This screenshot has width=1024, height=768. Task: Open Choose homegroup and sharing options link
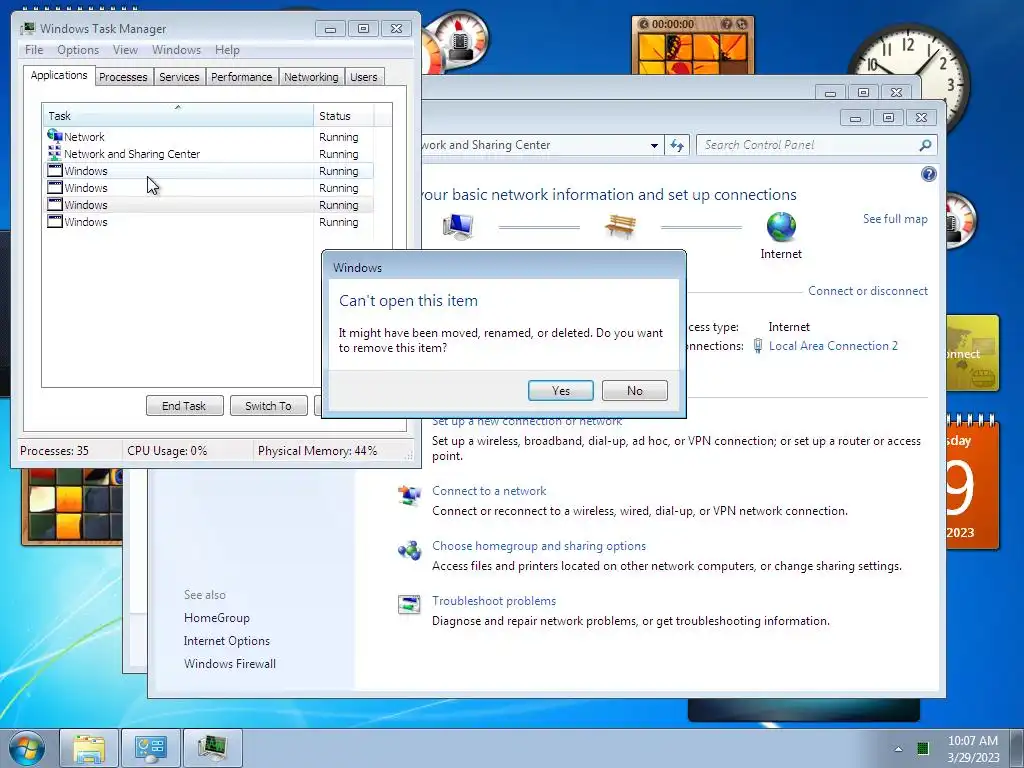[x=539, y=546]
